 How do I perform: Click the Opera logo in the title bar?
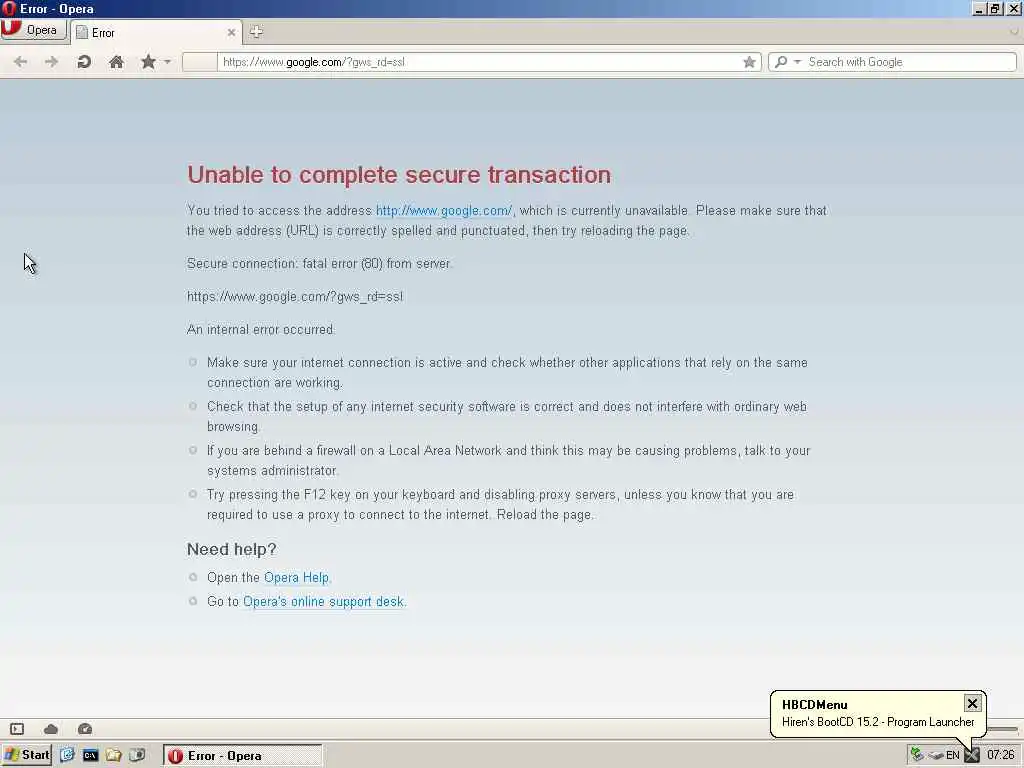(9, 8)
